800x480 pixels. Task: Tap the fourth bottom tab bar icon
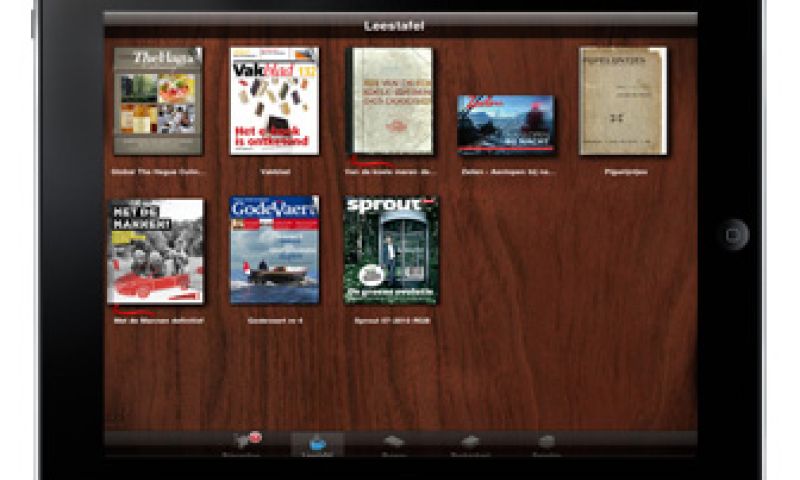tap(469, 442)
